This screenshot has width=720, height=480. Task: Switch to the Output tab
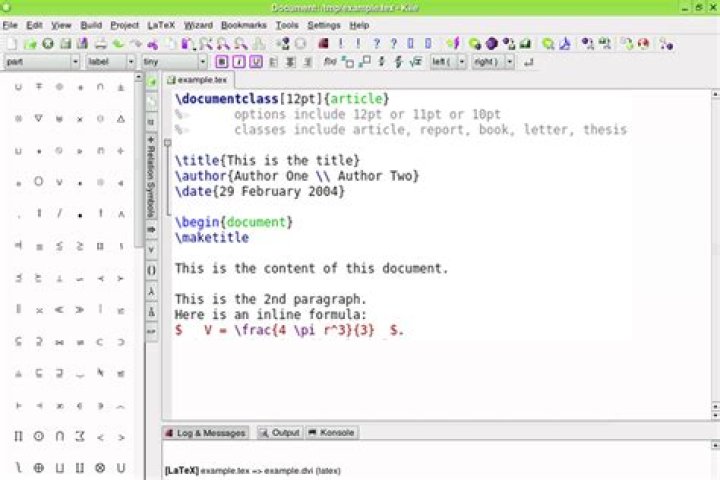(279, 433)
